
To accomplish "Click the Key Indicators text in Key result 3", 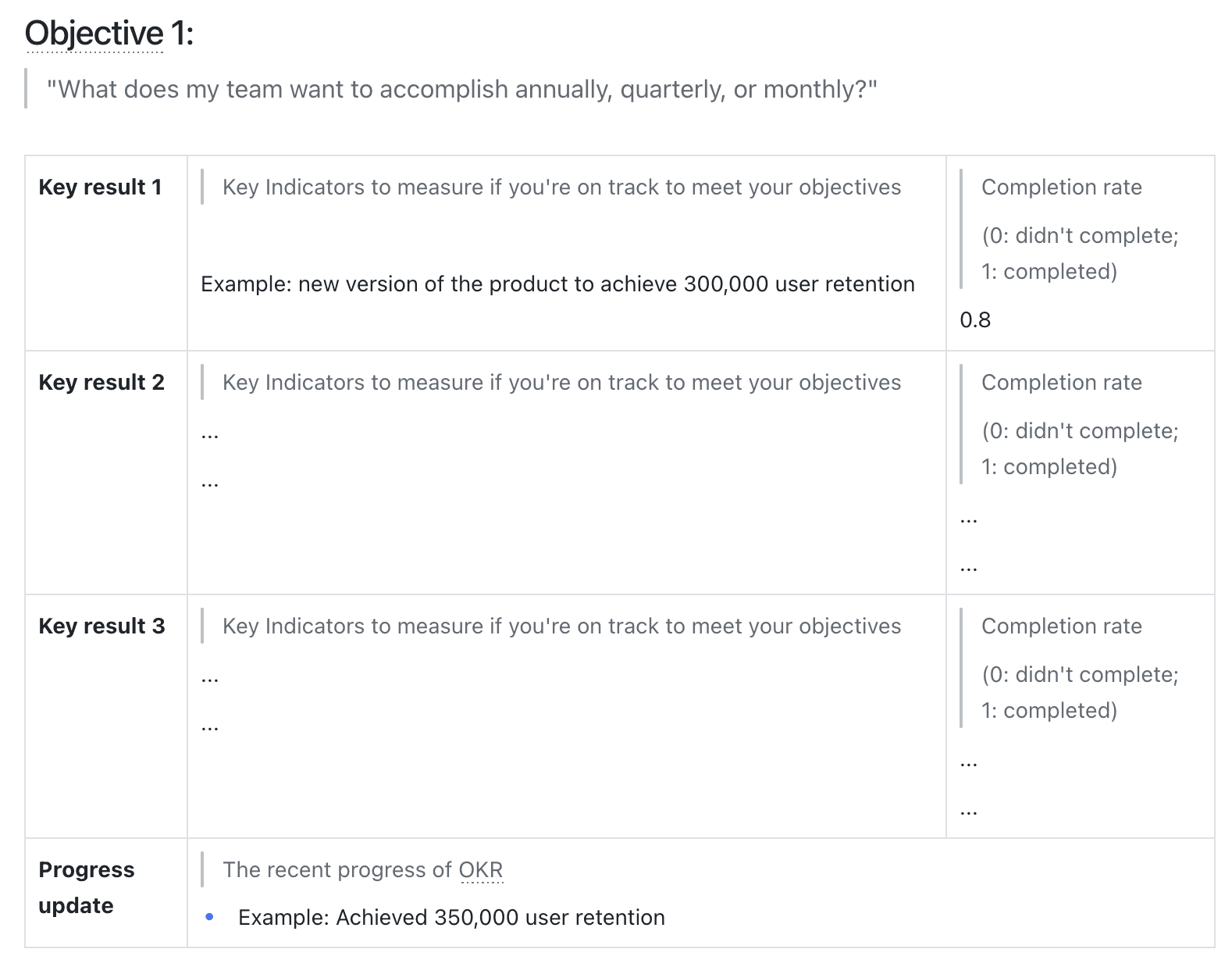I will [x=561, y=626].
